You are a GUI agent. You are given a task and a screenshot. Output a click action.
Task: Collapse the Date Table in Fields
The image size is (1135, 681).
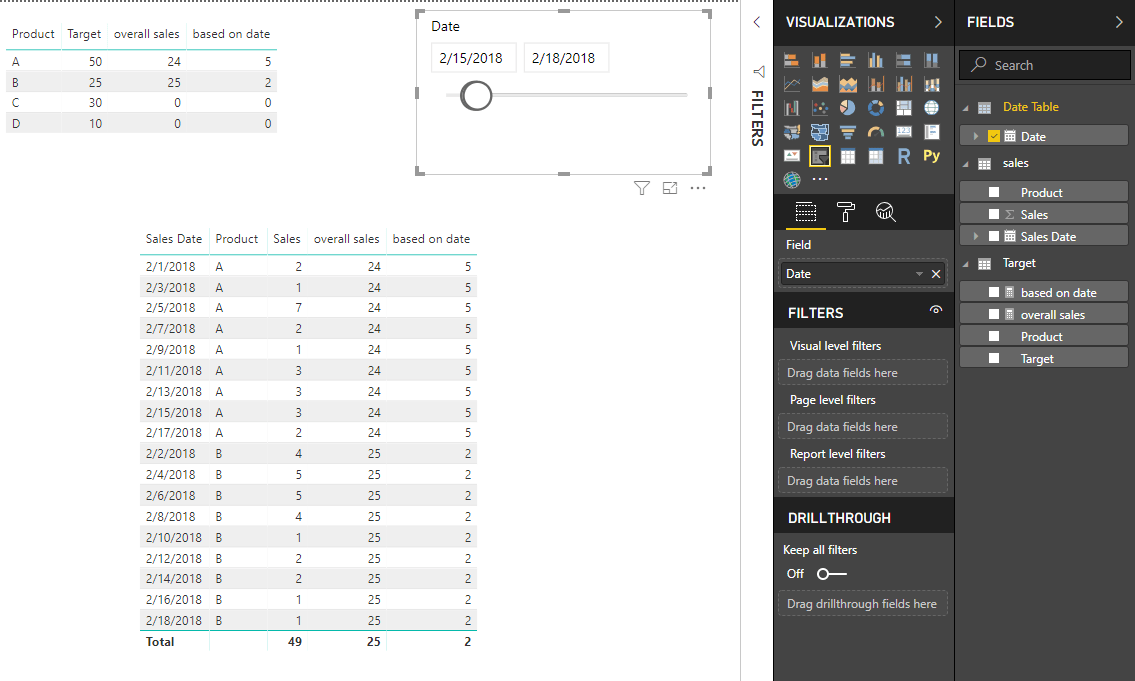966,108
